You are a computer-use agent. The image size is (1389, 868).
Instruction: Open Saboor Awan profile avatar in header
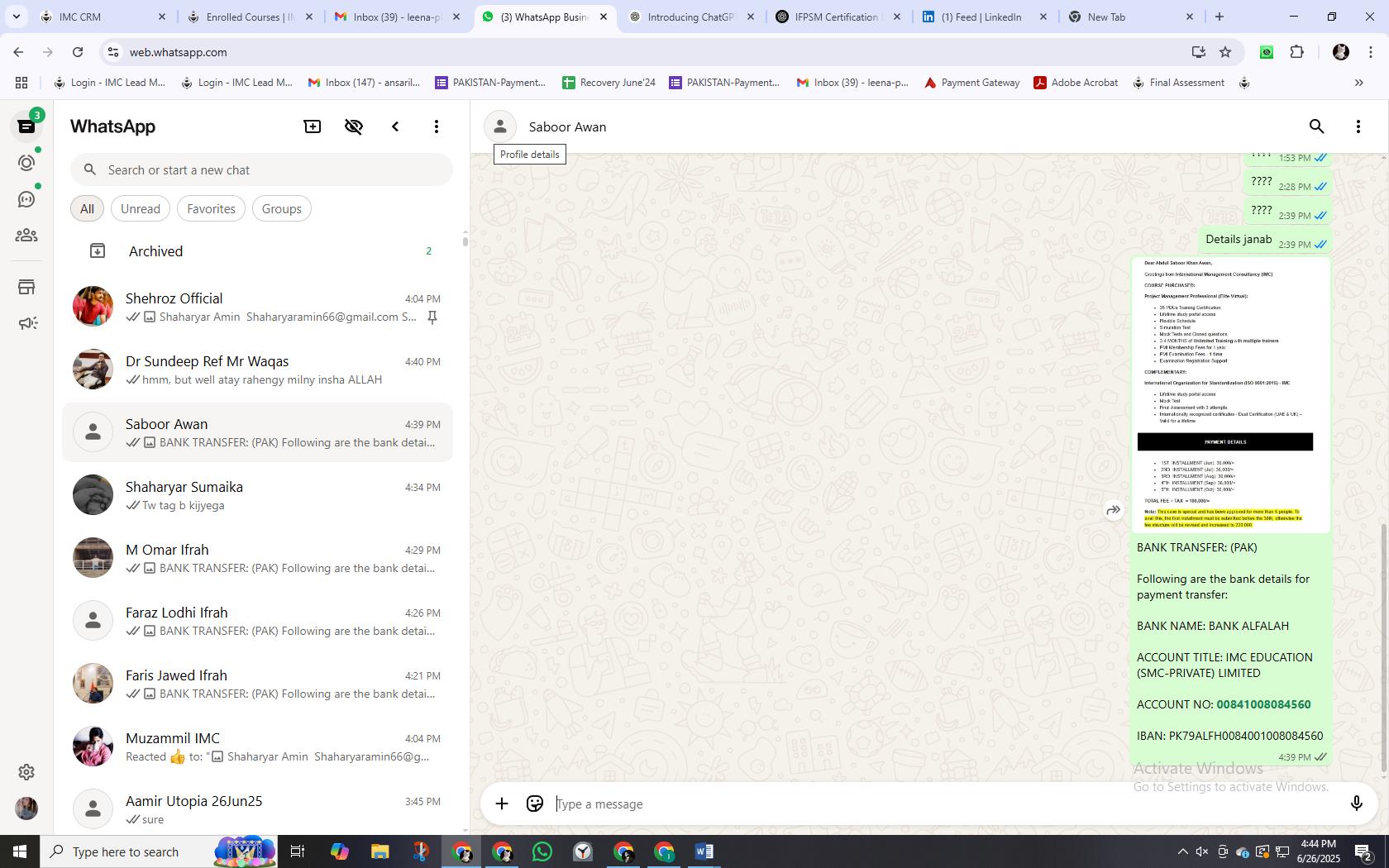(499, 126)
